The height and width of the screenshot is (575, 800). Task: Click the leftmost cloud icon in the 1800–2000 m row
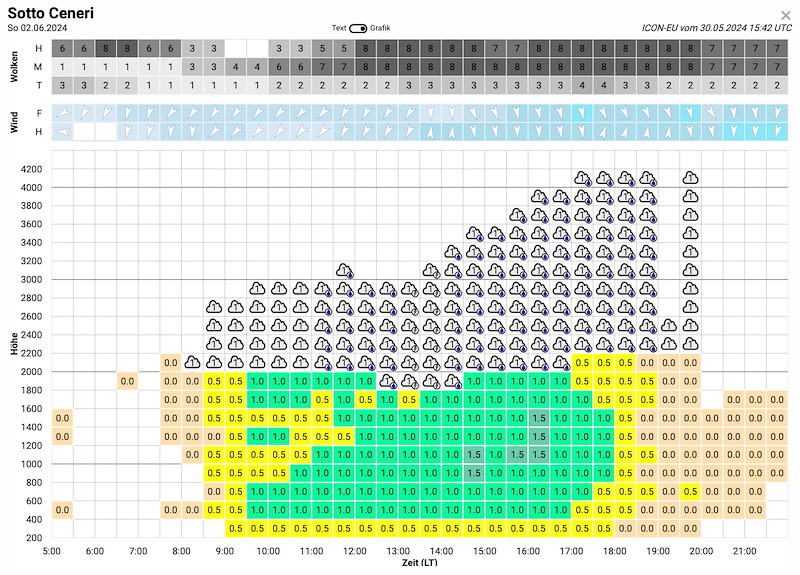[x=388, y=381]
